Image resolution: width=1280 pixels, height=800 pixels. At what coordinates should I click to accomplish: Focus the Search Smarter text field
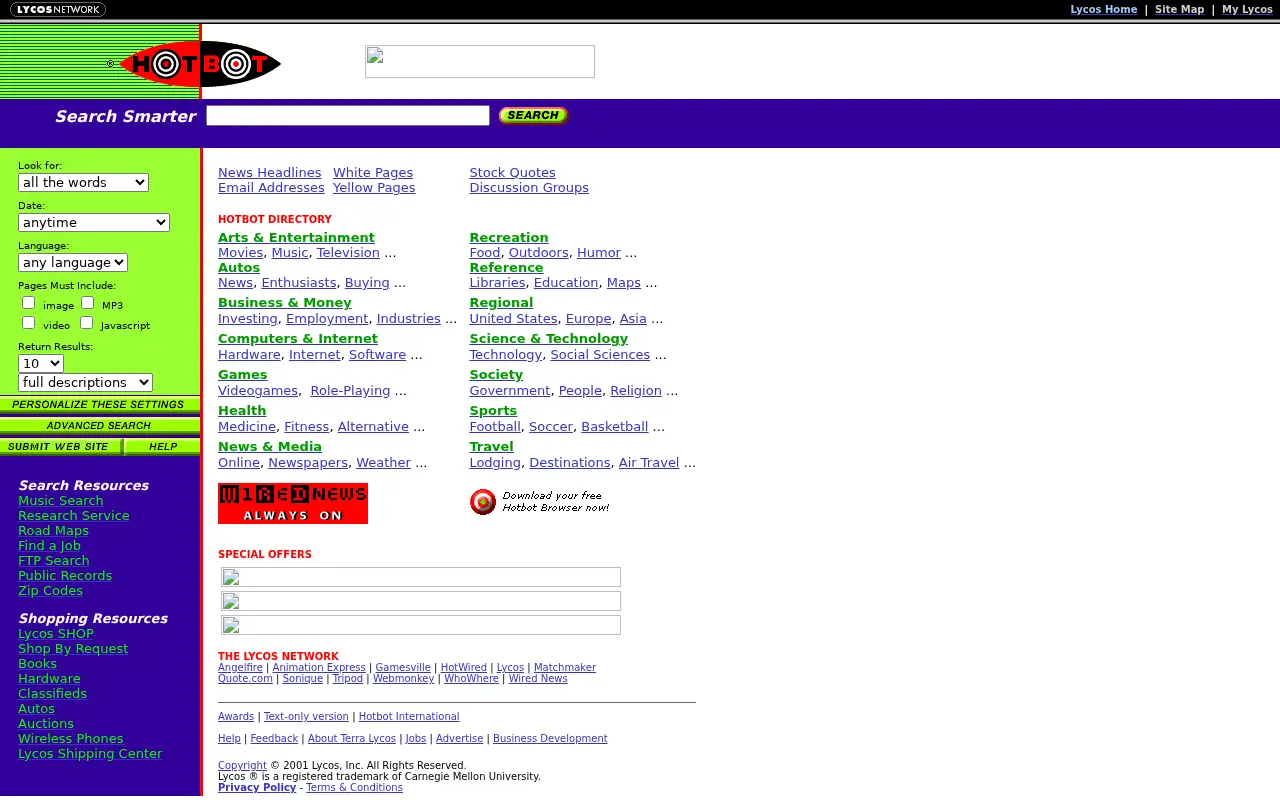click(348, 116)
